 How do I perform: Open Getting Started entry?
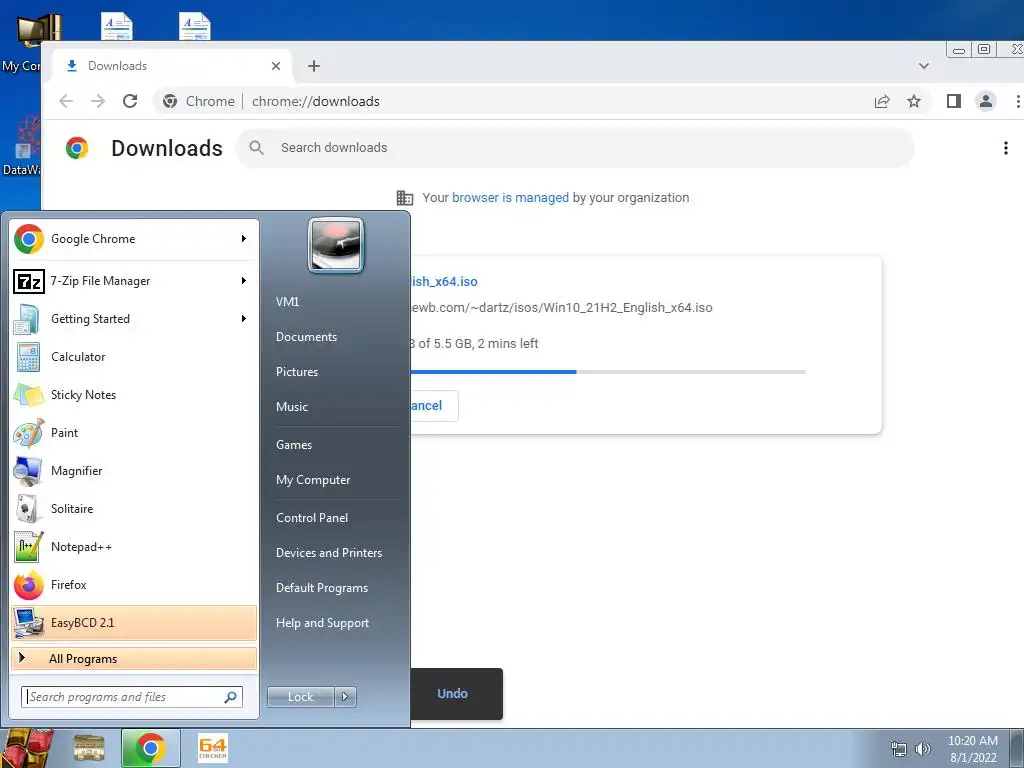coord(134,319)
